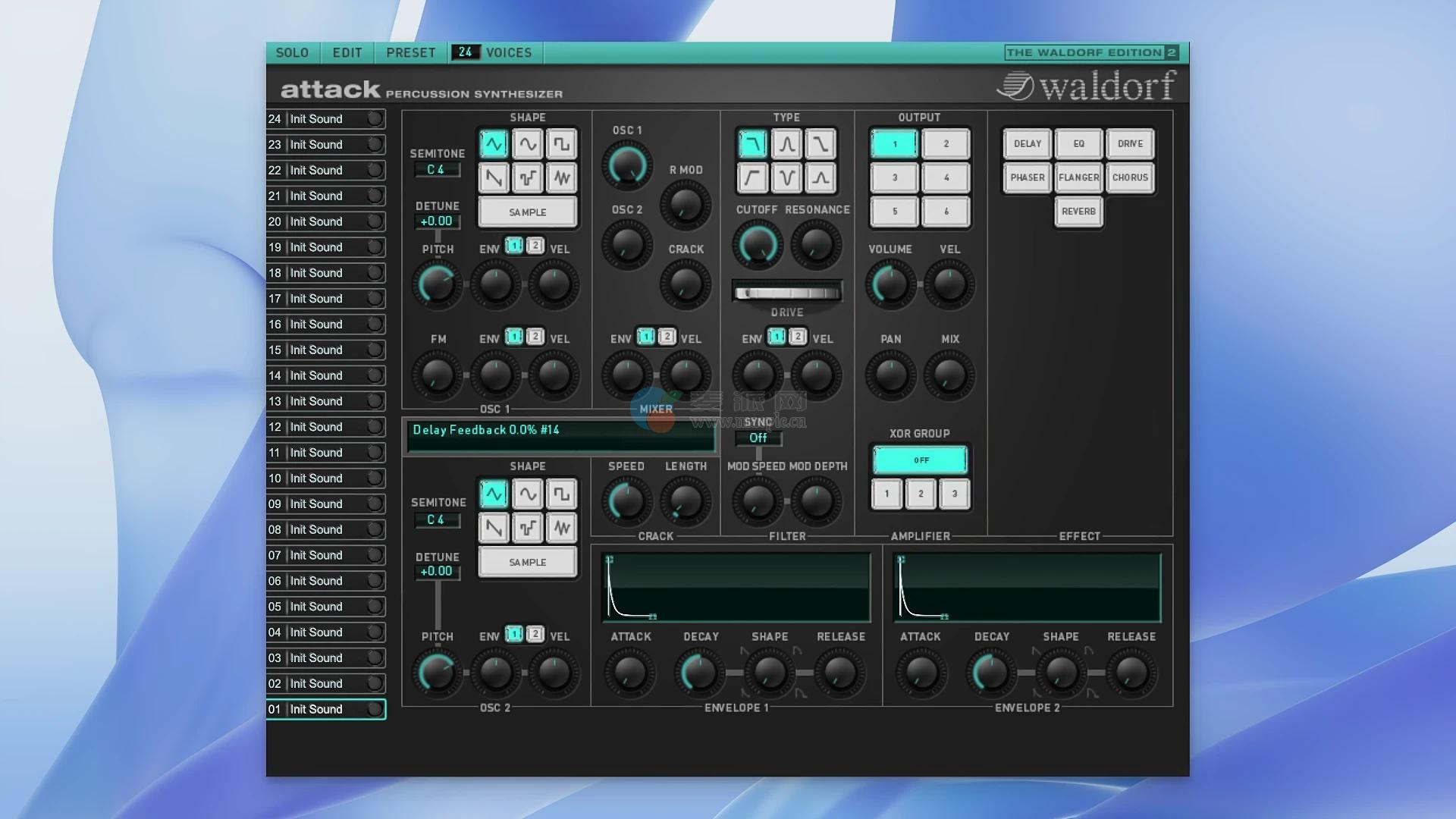1456x819 pixels.
Task: Open the filter Sync Off selector
Action: coord(758,438)
